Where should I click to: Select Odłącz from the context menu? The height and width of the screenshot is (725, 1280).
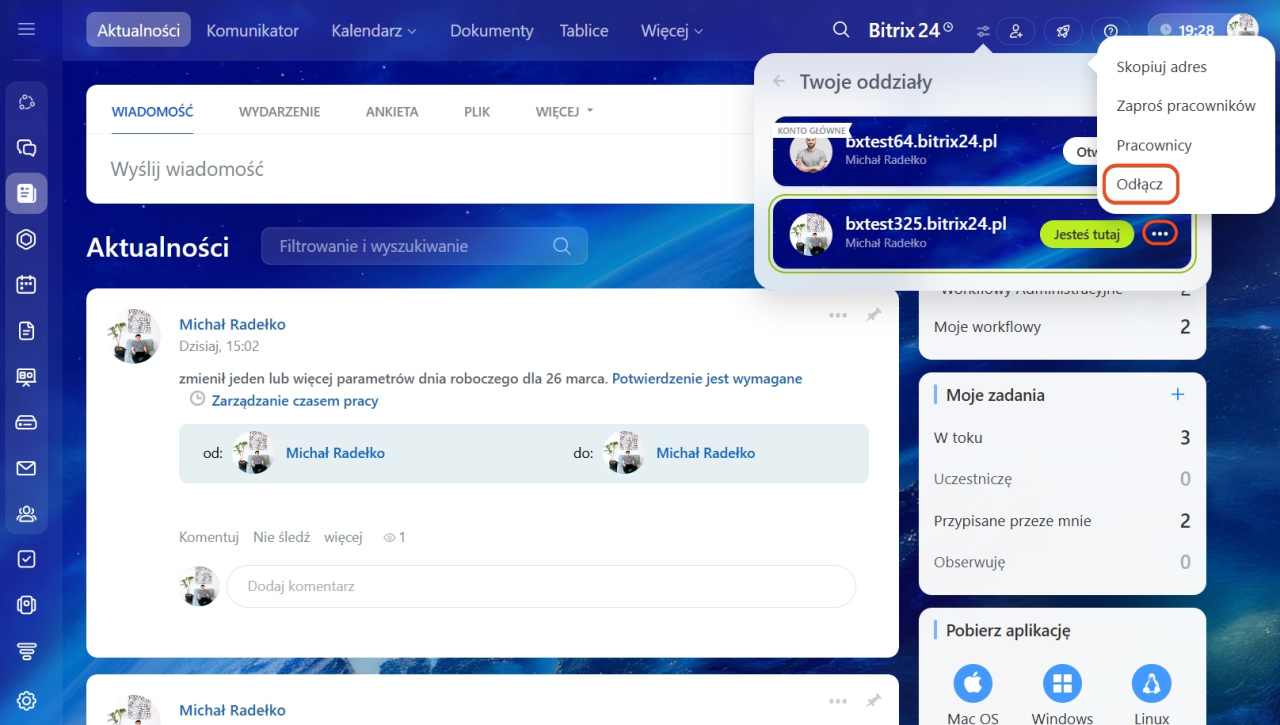[x=1140, y=185]
